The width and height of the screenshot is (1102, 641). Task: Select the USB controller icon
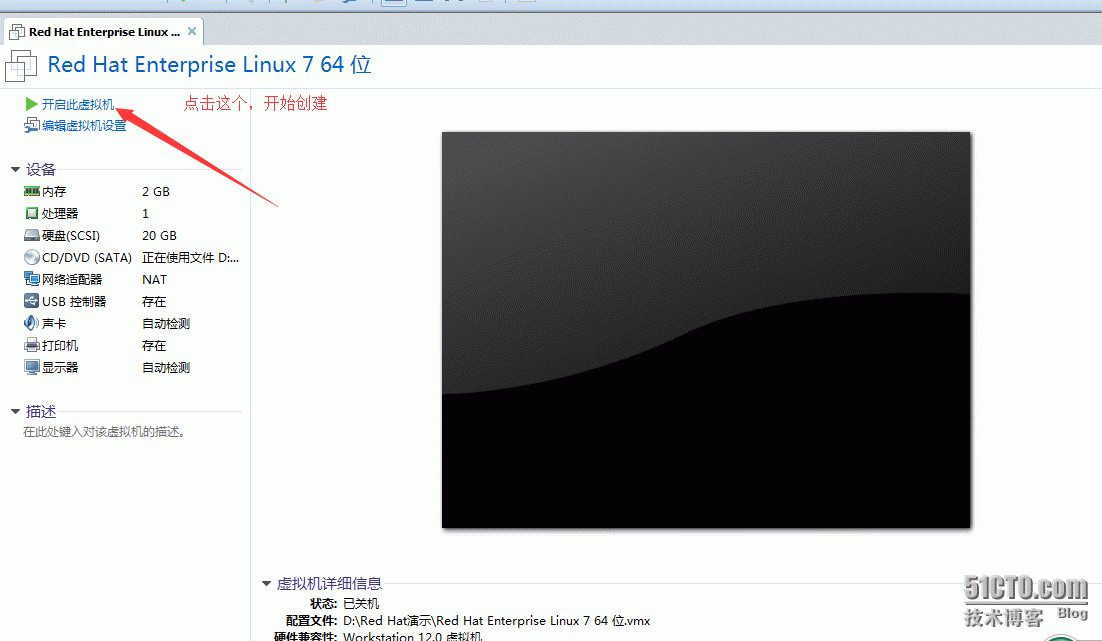32,301
